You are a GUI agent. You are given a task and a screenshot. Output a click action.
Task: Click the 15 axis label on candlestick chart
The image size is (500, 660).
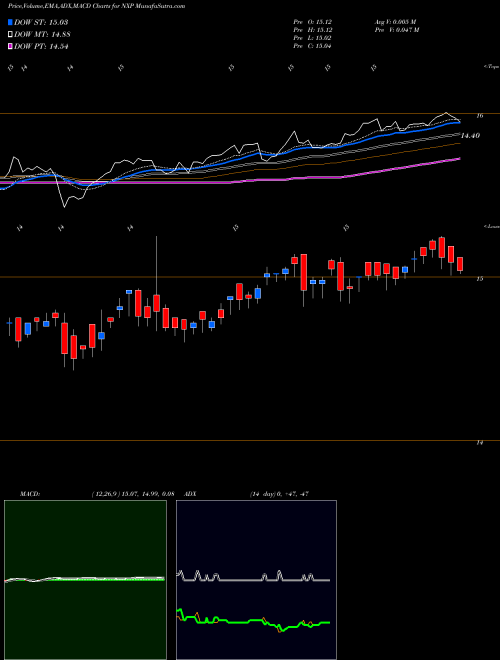tap(480, 279)
